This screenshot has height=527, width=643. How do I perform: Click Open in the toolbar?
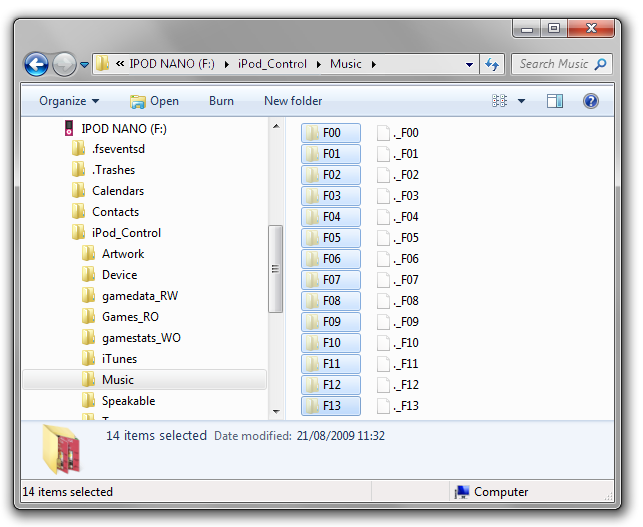[x=155, y=101]
